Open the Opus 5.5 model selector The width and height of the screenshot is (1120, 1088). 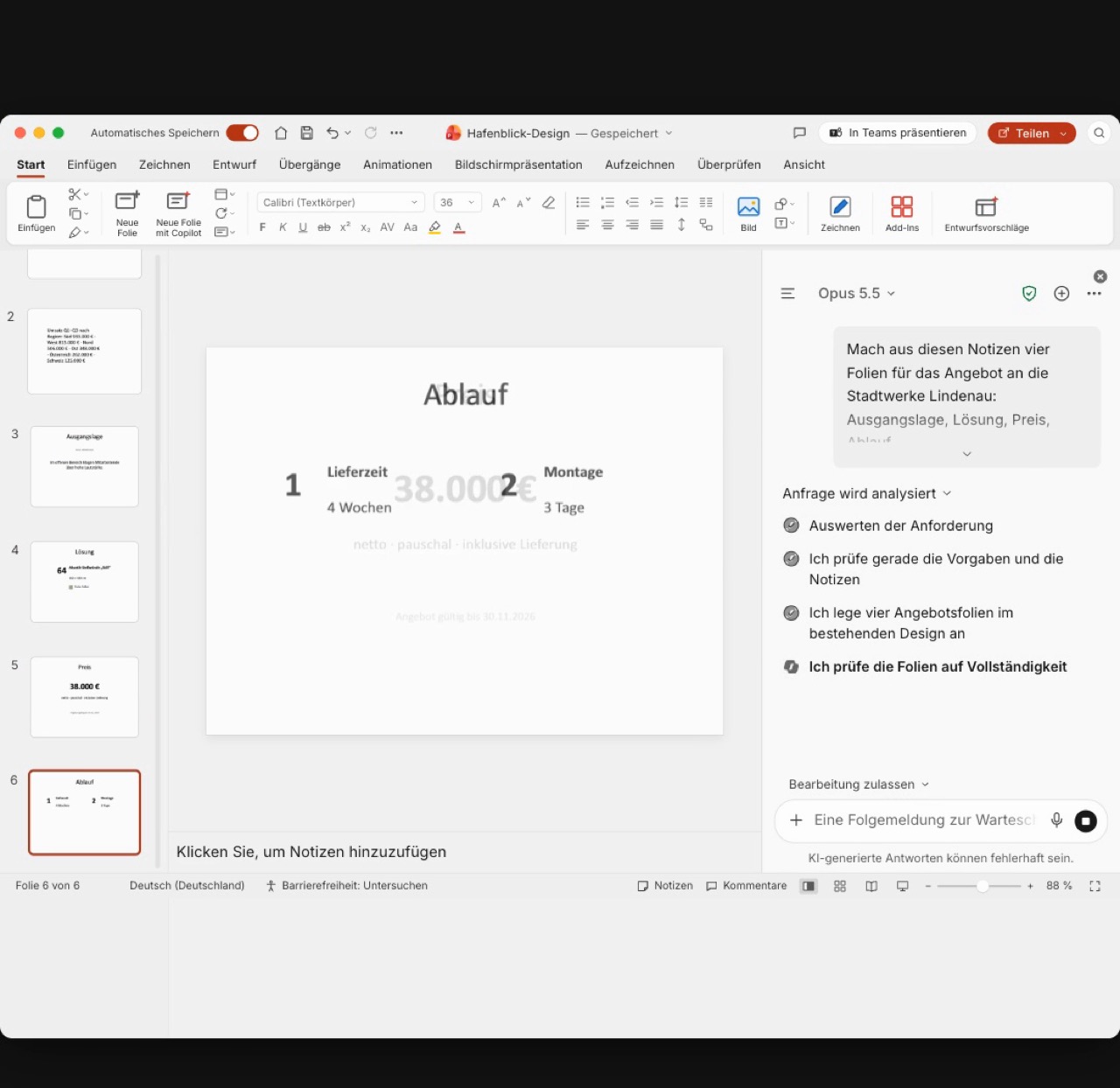pos(857,294)
